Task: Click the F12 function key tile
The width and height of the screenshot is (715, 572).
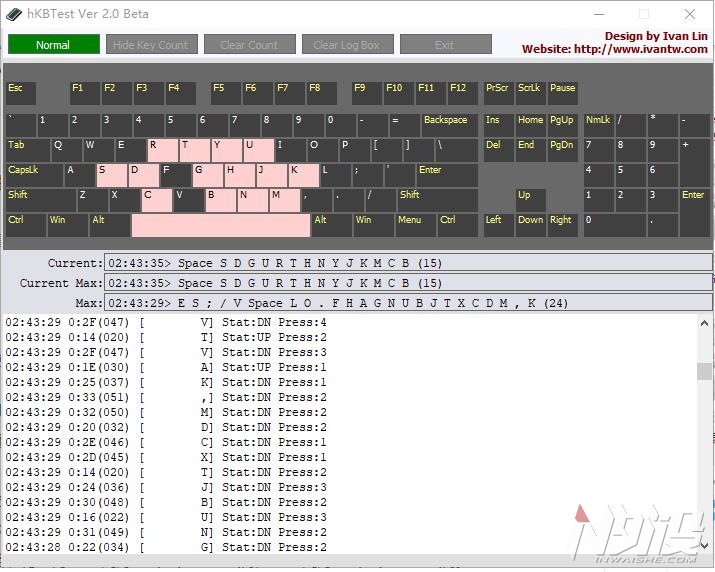Action: pyautogui.click(x=463, y=93)
